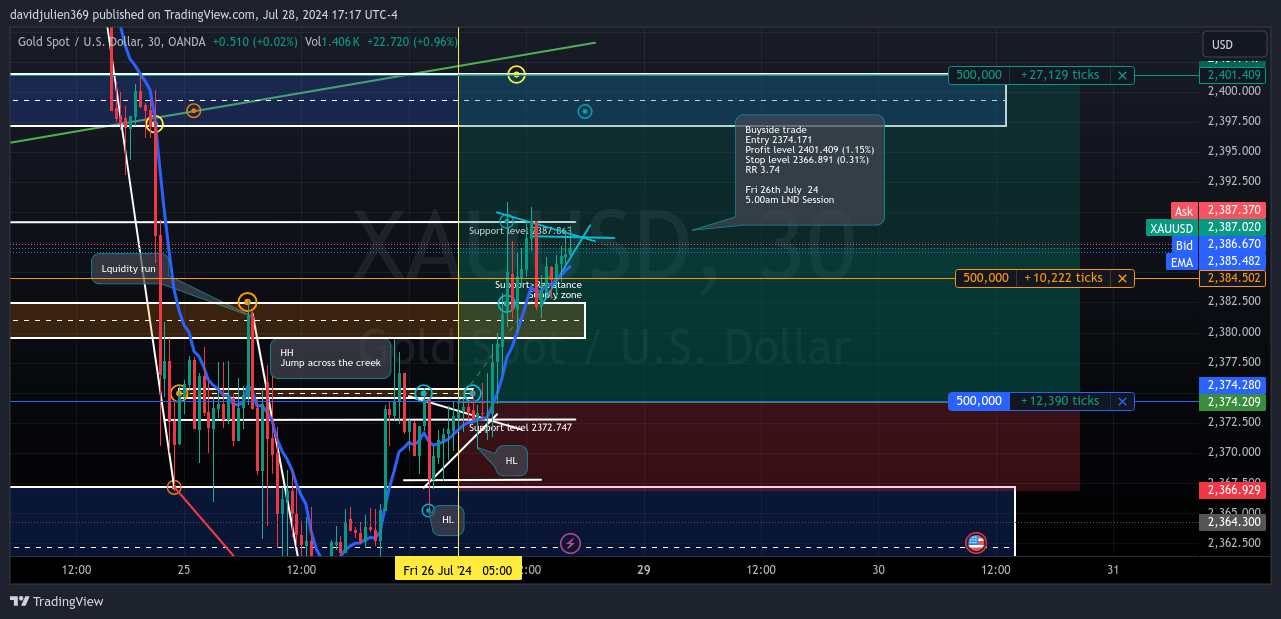The image size is (1281, 619).
Task: Click the 2,400.000 price scale value
Action: 1232,91
